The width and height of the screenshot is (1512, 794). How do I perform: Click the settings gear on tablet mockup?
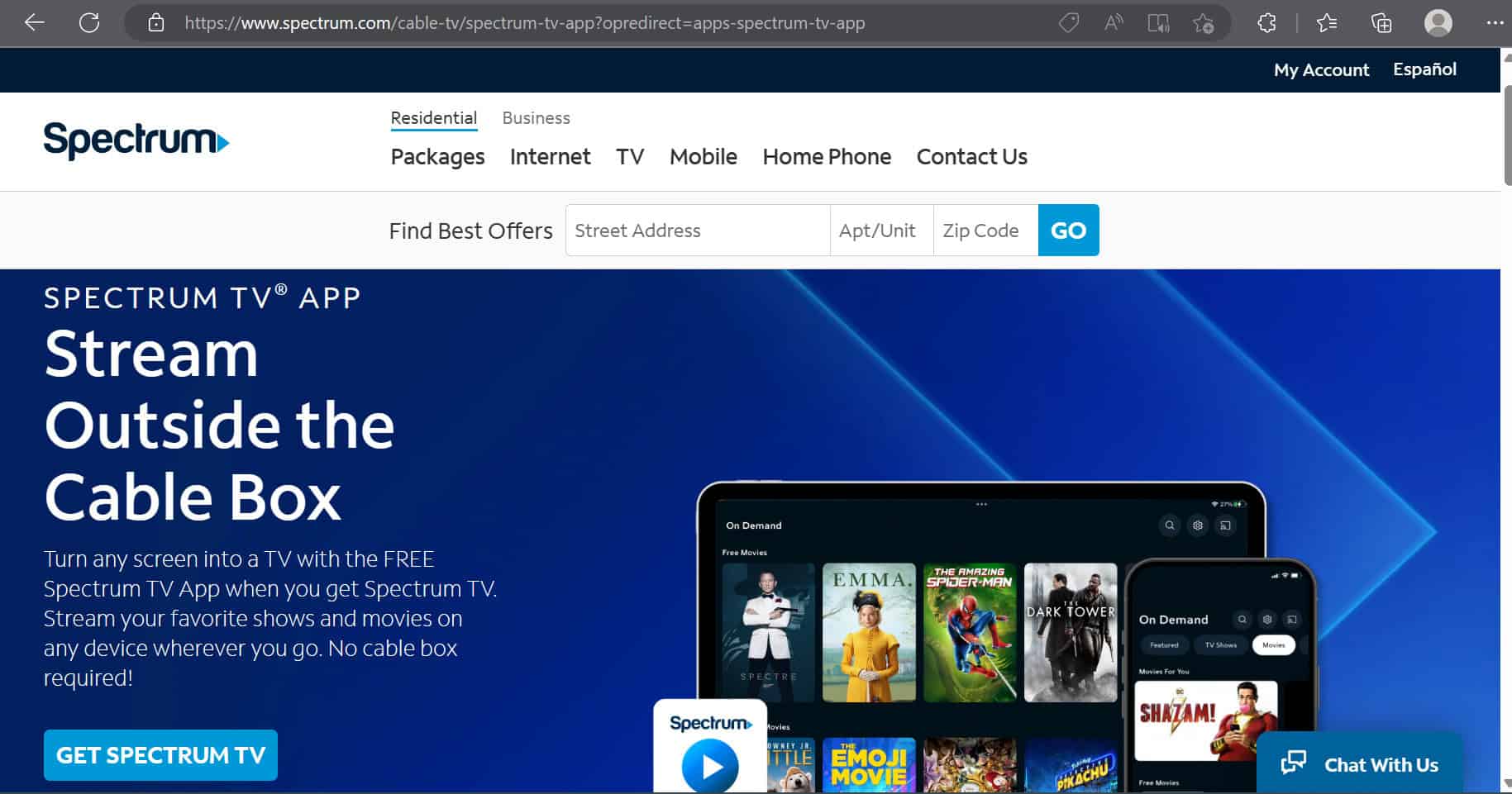pos(1198,525)
